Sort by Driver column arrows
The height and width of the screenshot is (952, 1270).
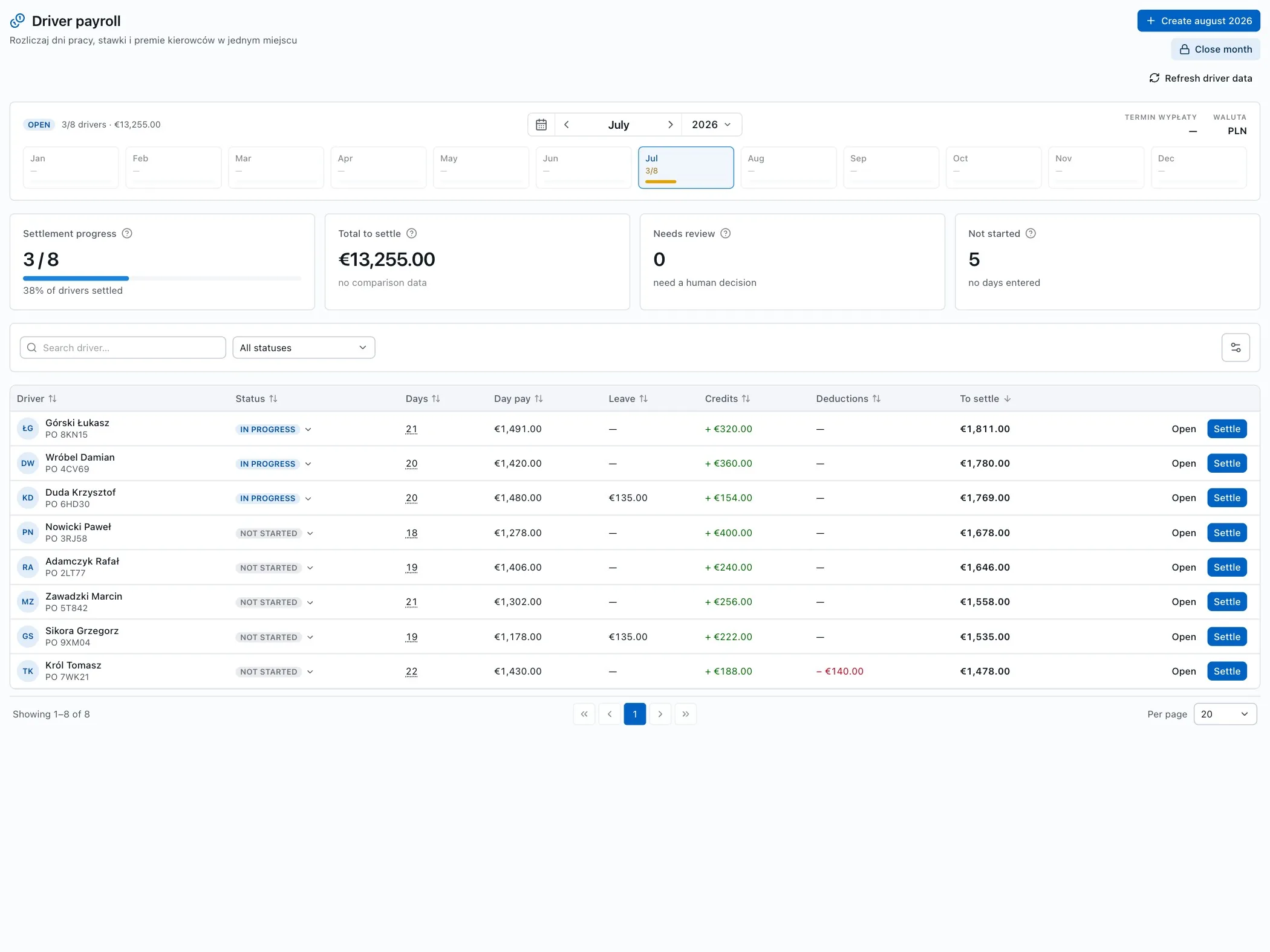tap(53, 398)
